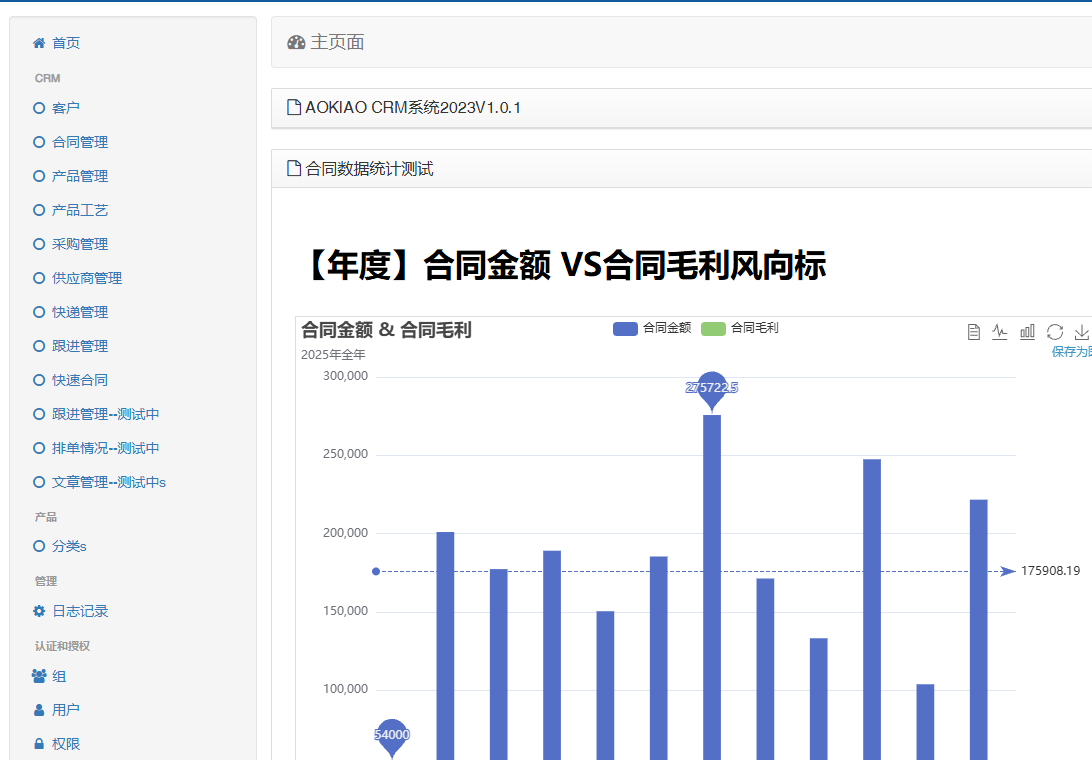Click the 2025年全年 chart subtitle

point(333,355)
